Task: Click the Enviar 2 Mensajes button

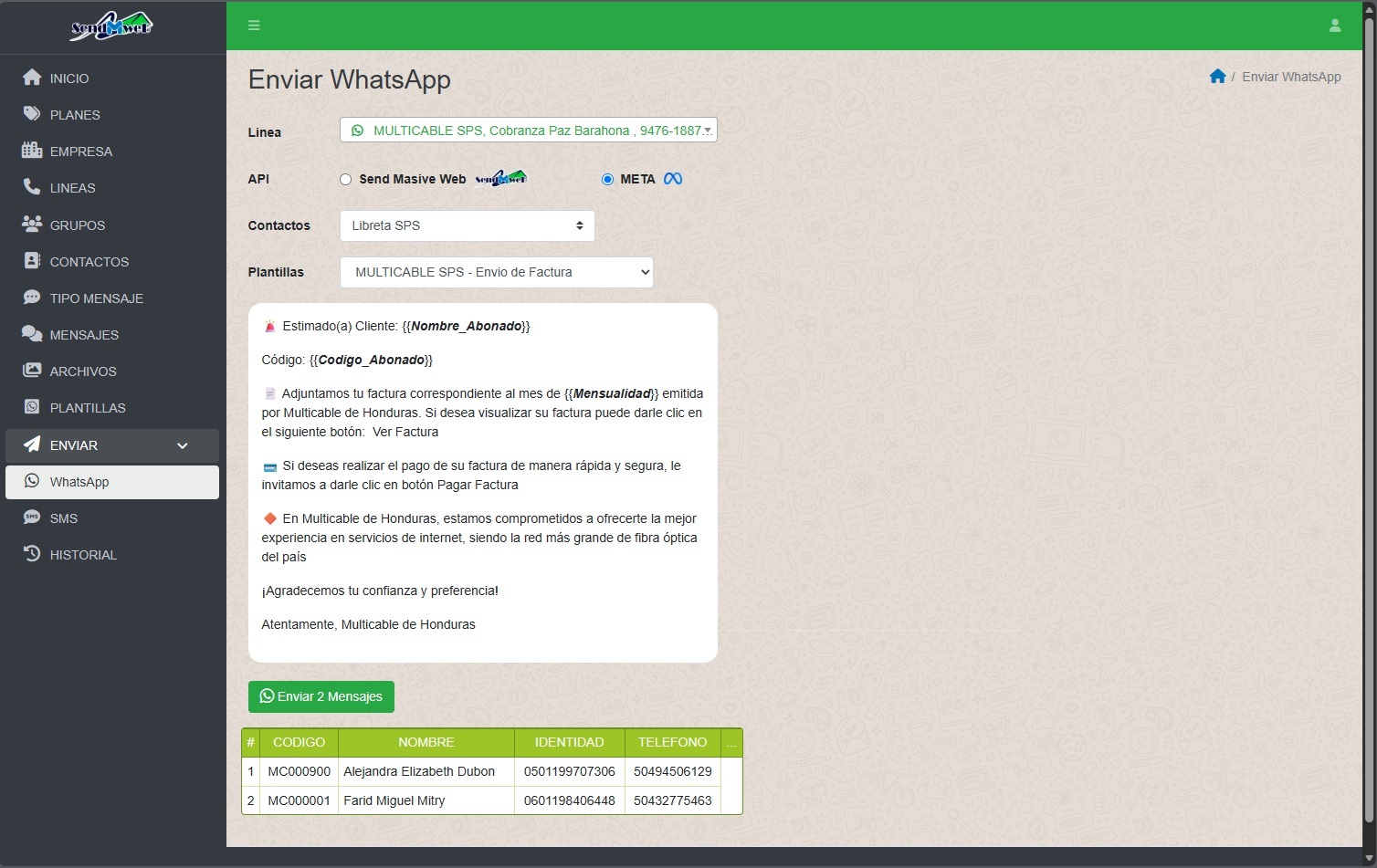Action: (x=321, y=696)
